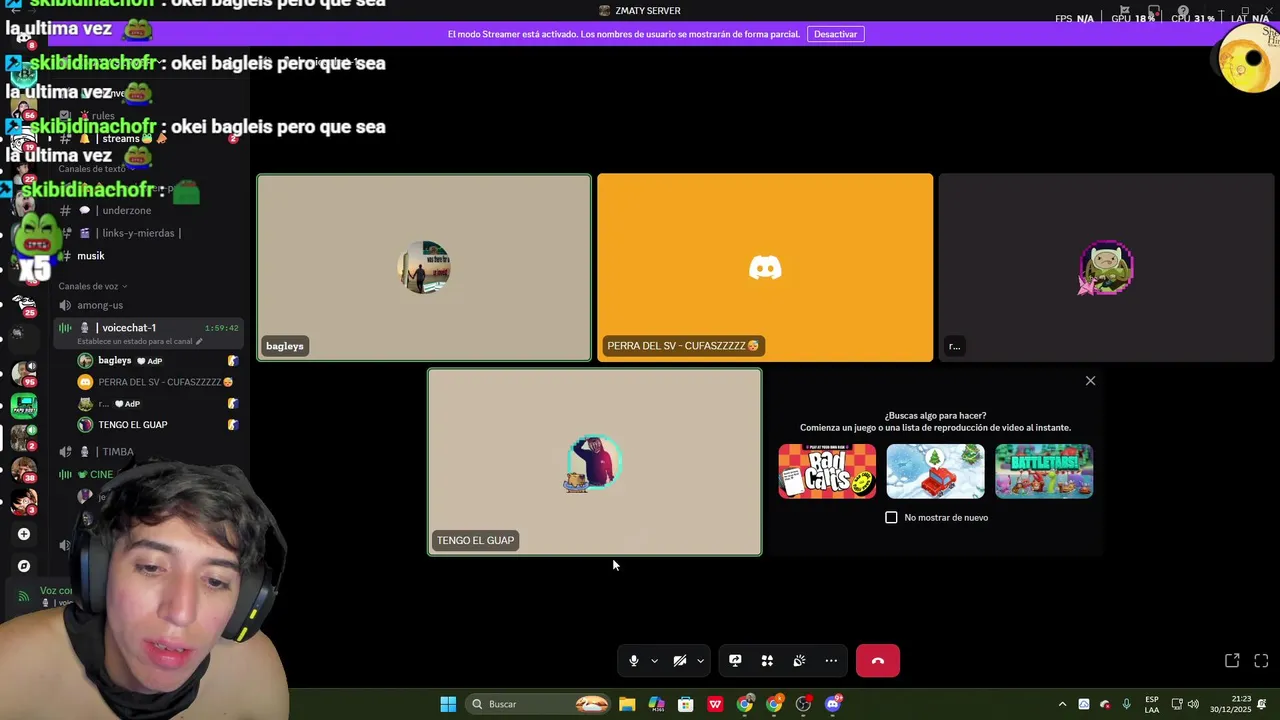Open ESP LAA language switcher
The width and height of the screenshot is (1280, 720).
[1152, 704]
